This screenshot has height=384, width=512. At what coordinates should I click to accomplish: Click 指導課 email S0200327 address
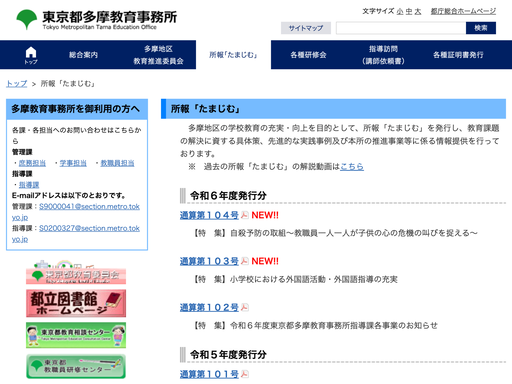[x=89, y=228]
